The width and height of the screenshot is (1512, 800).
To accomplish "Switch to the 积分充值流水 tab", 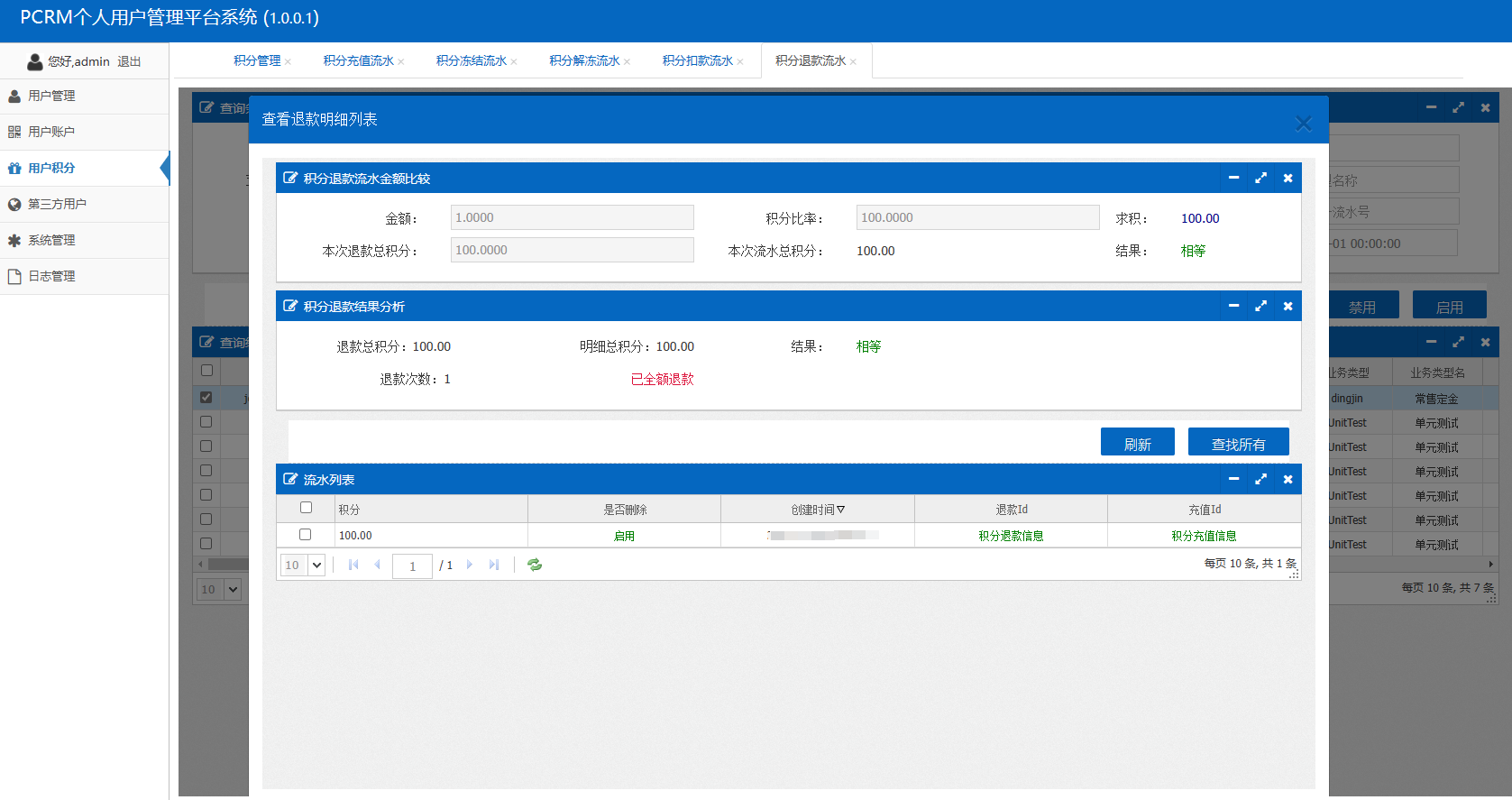I will coord(358,60).
